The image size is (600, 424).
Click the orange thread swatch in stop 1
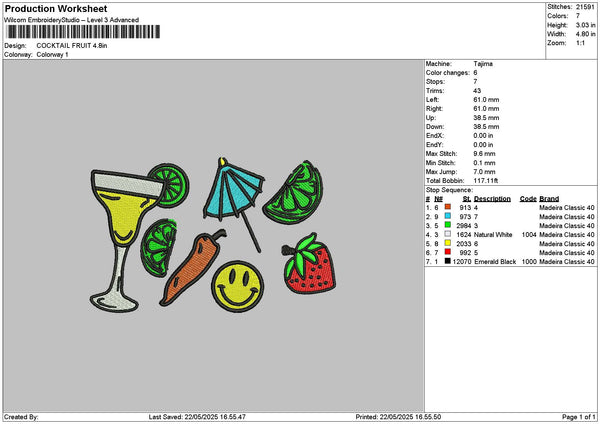[x=448, y=207]
